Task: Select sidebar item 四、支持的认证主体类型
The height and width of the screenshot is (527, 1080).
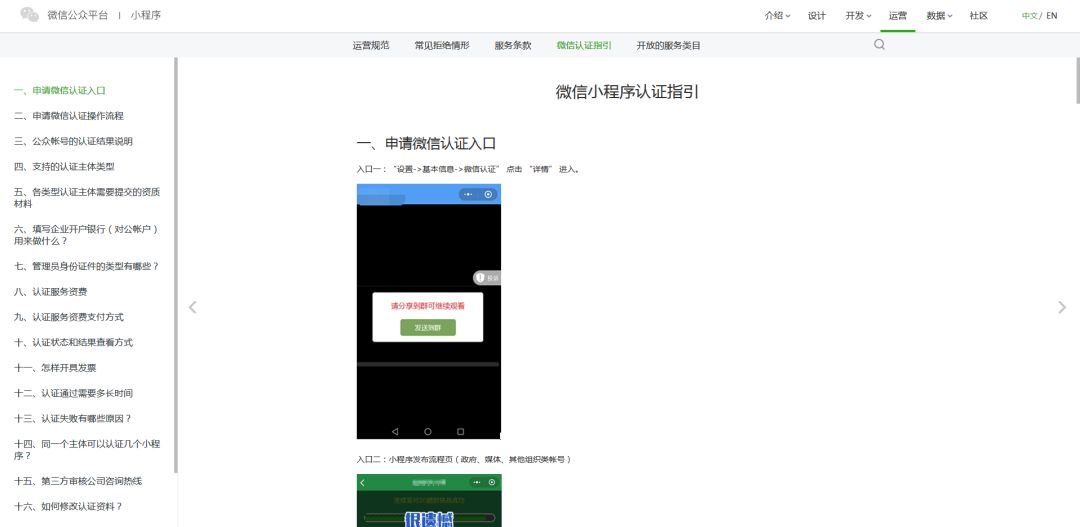Action: (64, 167)
